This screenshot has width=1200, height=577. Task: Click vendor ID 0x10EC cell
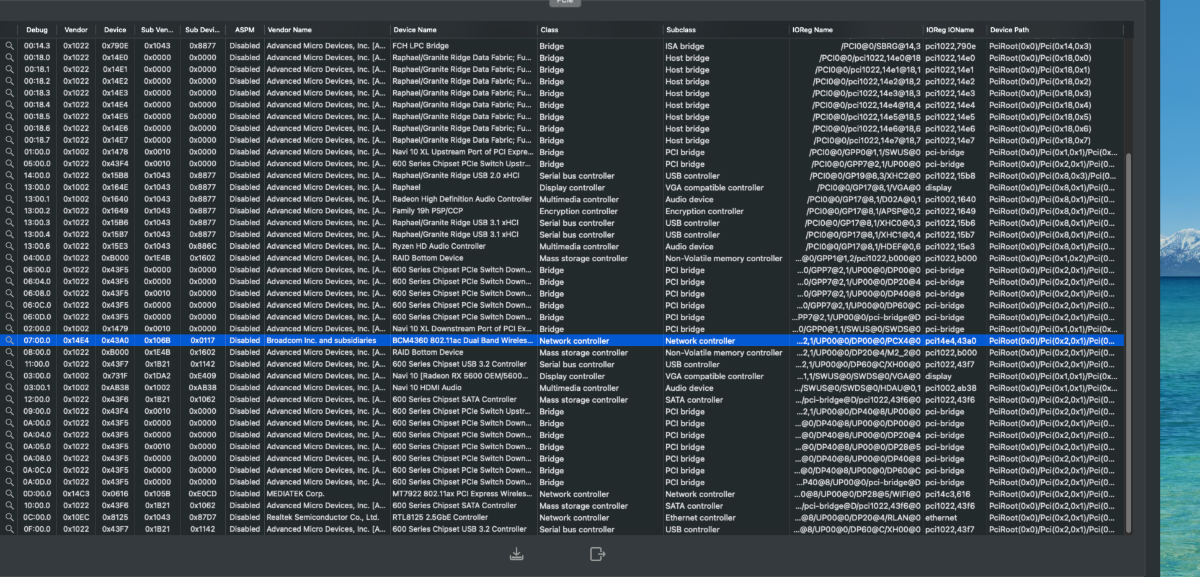point(76,518)
